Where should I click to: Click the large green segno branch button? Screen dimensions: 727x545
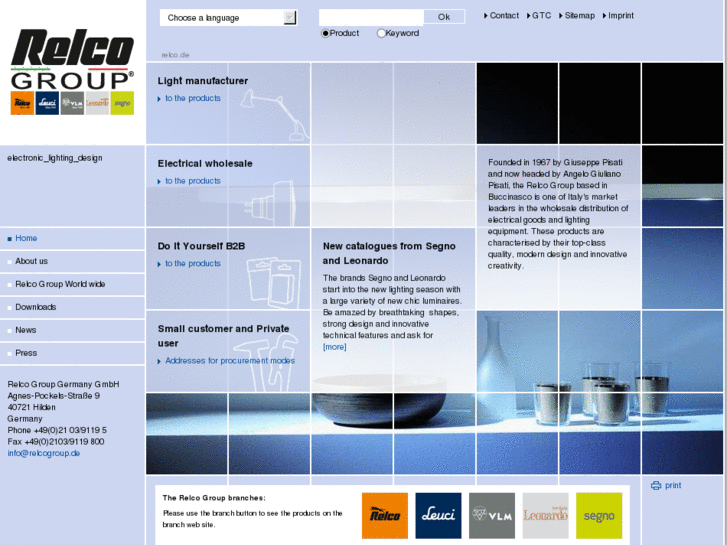[x=599, y=516]
